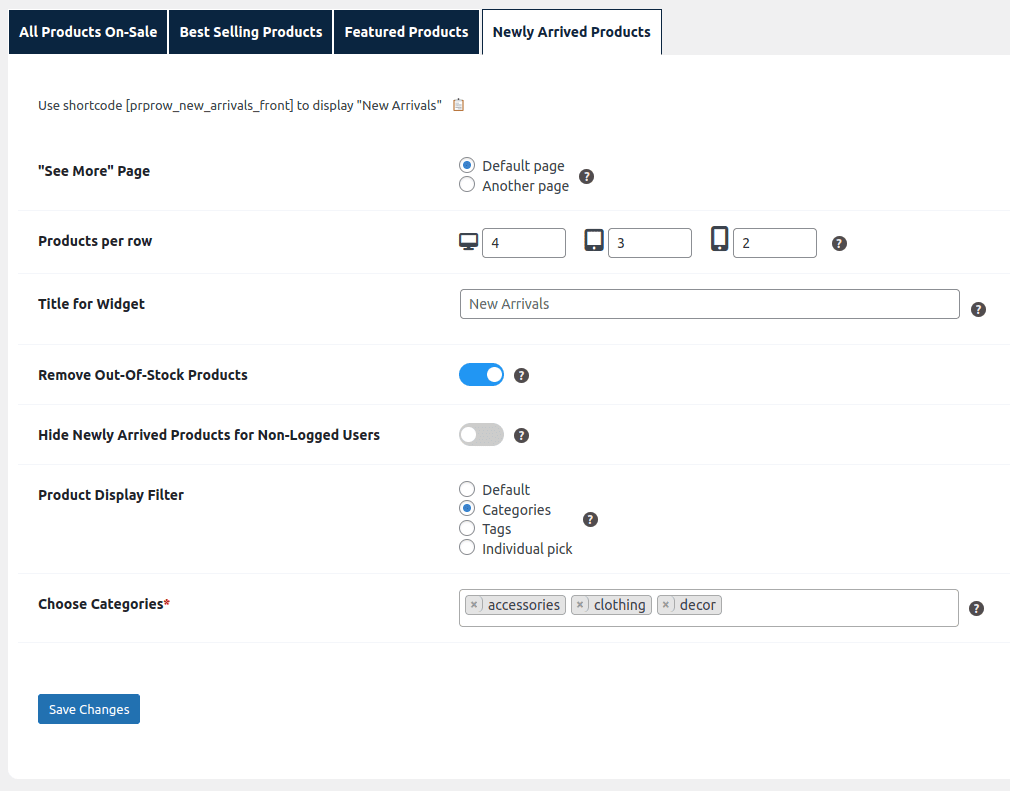Select the Another page radio option

pyautogui.click(x=467, y=185)
